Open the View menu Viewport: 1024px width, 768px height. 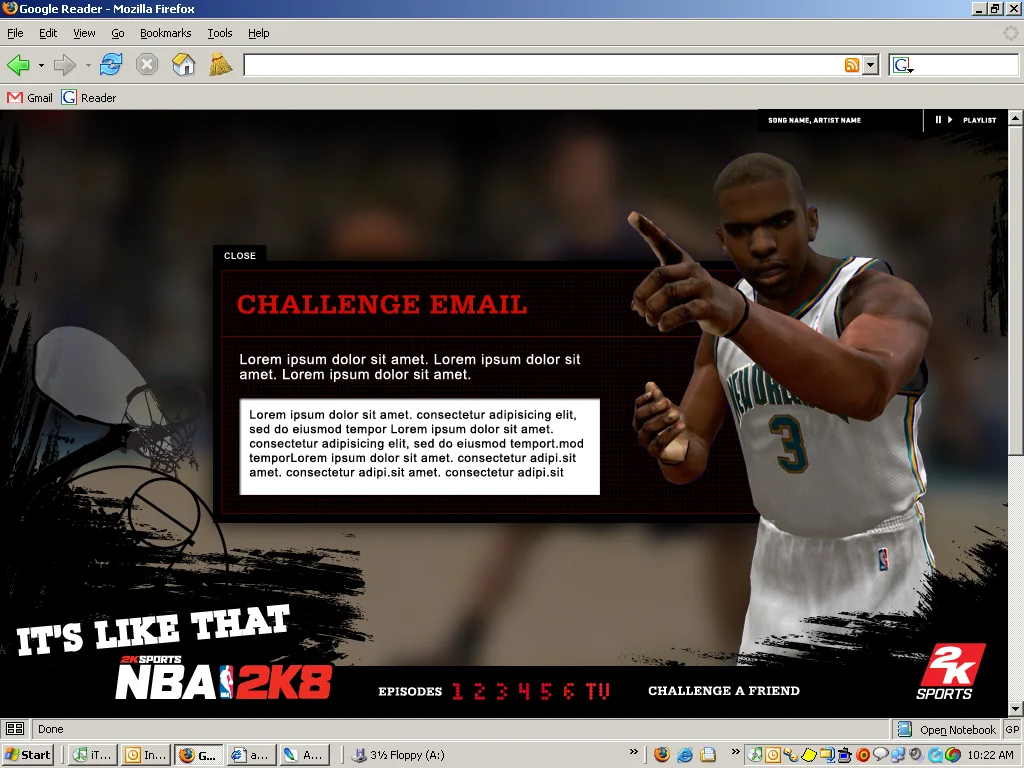coord(84,33)
